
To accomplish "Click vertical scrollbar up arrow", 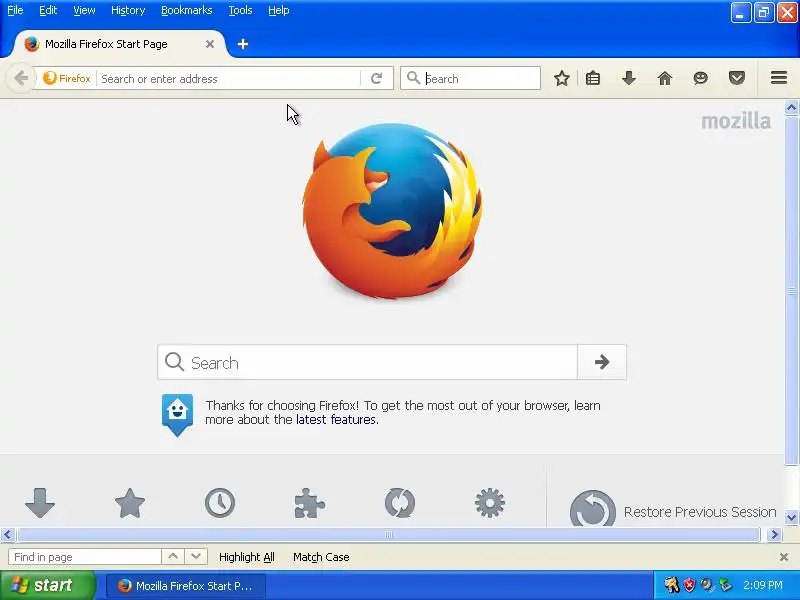I will pyautogui.click(x=791, y=107).
